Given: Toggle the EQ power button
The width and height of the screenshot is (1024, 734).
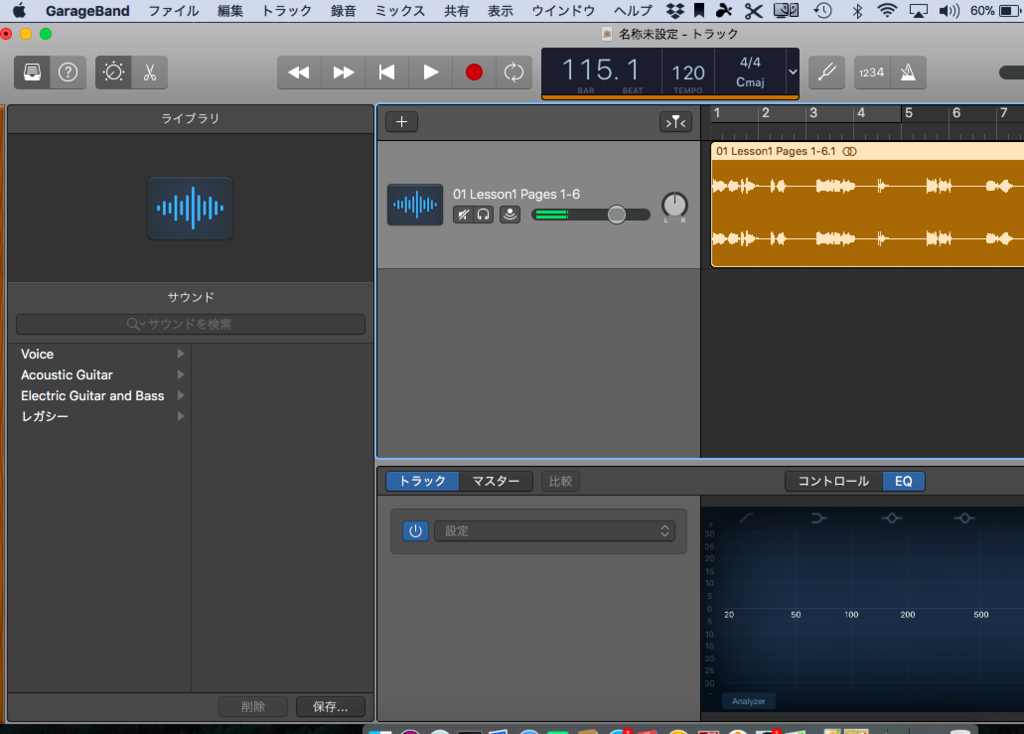Looking at the screenshot, I should point(415,531).
